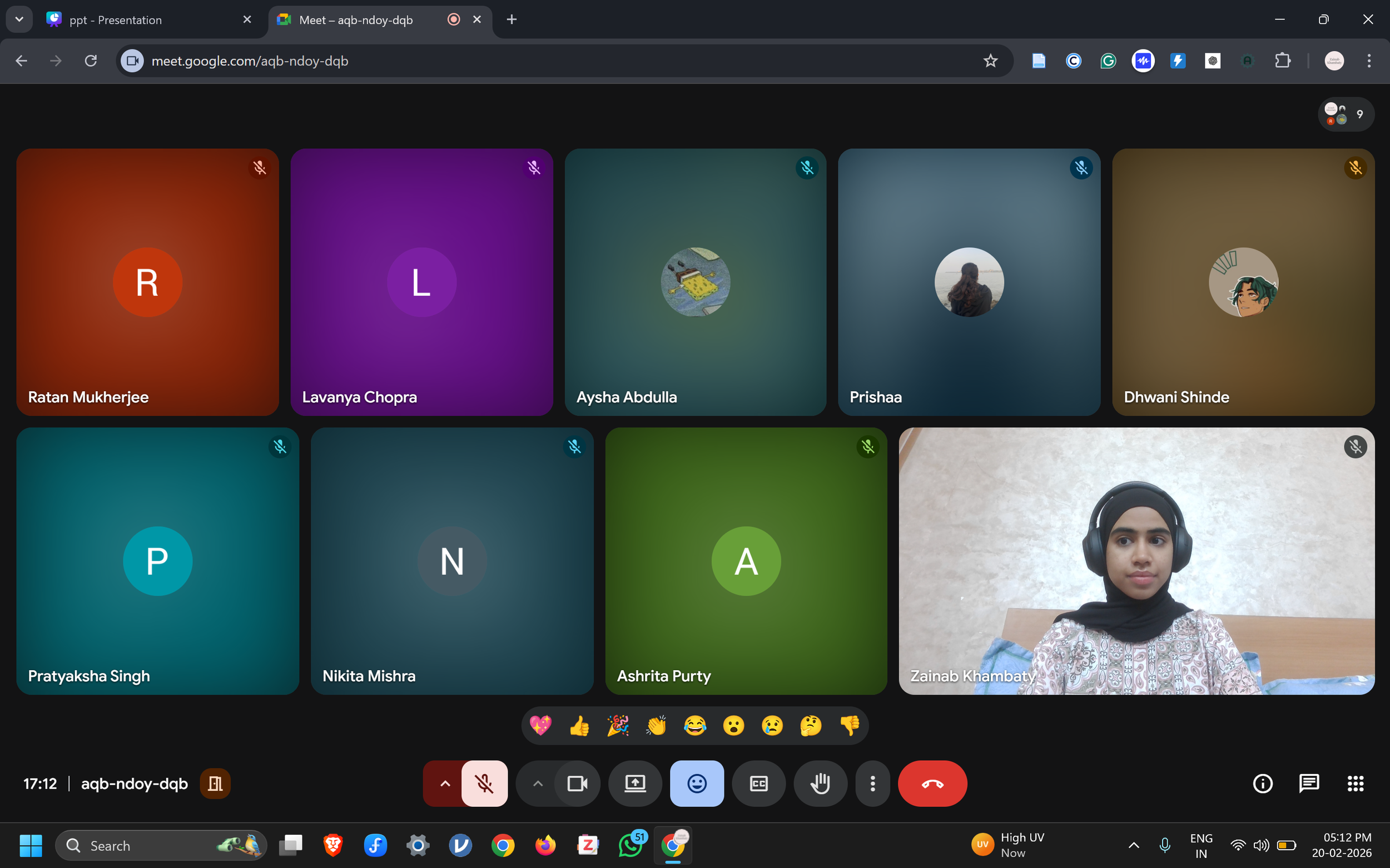Open the activities grid icon
This screenshot has height=868, width=1390.
1355,784
